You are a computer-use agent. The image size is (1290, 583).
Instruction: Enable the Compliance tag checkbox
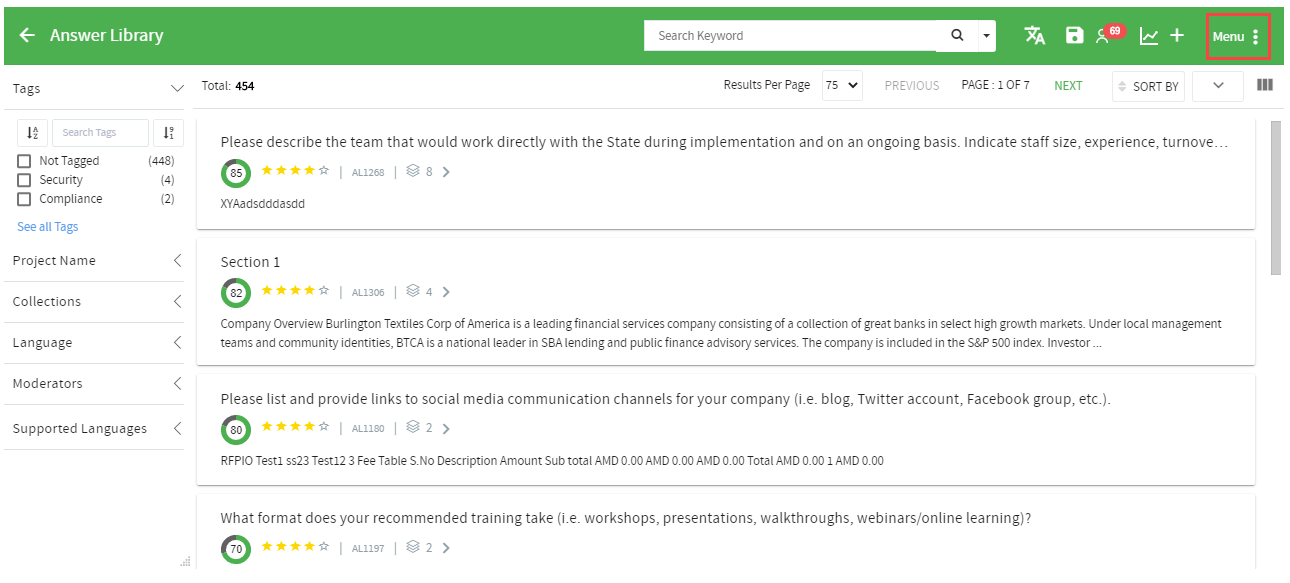point(24,199)
